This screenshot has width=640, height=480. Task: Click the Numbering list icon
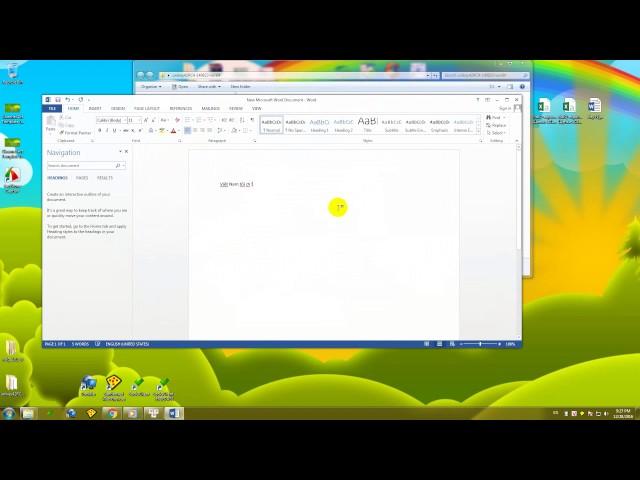(x=198, y=120)
